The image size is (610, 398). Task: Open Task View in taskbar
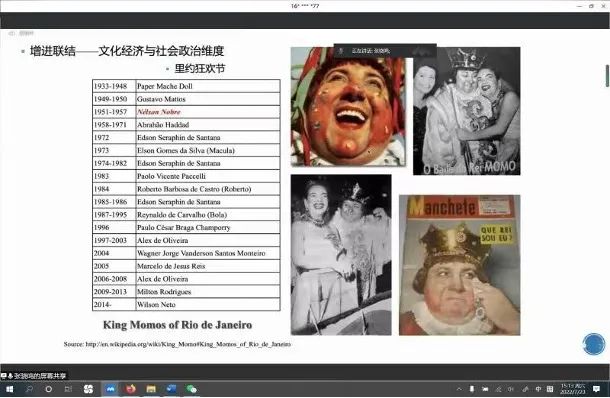pos(68,389)
